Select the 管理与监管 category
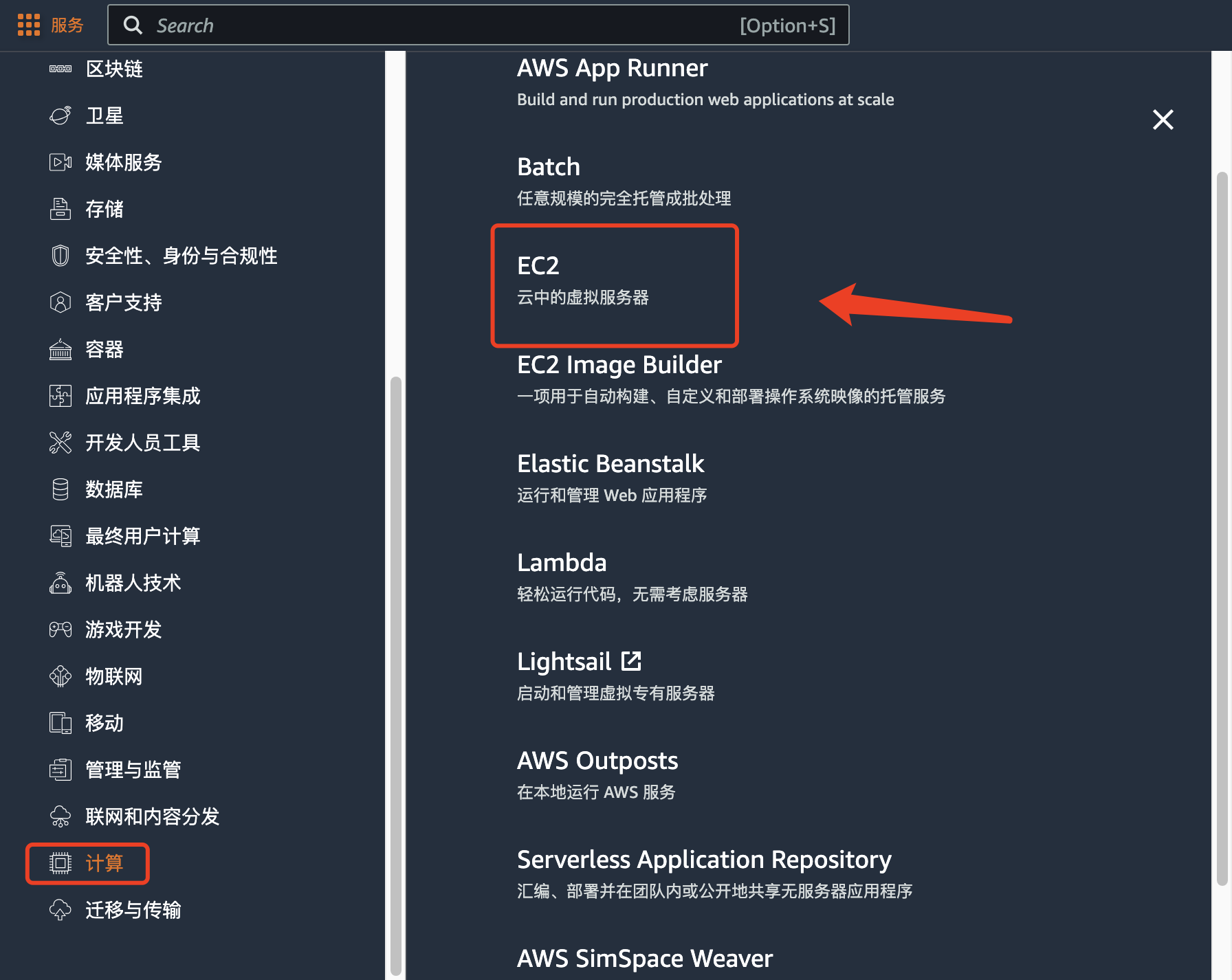1232x980 pixels. (133, 770)
